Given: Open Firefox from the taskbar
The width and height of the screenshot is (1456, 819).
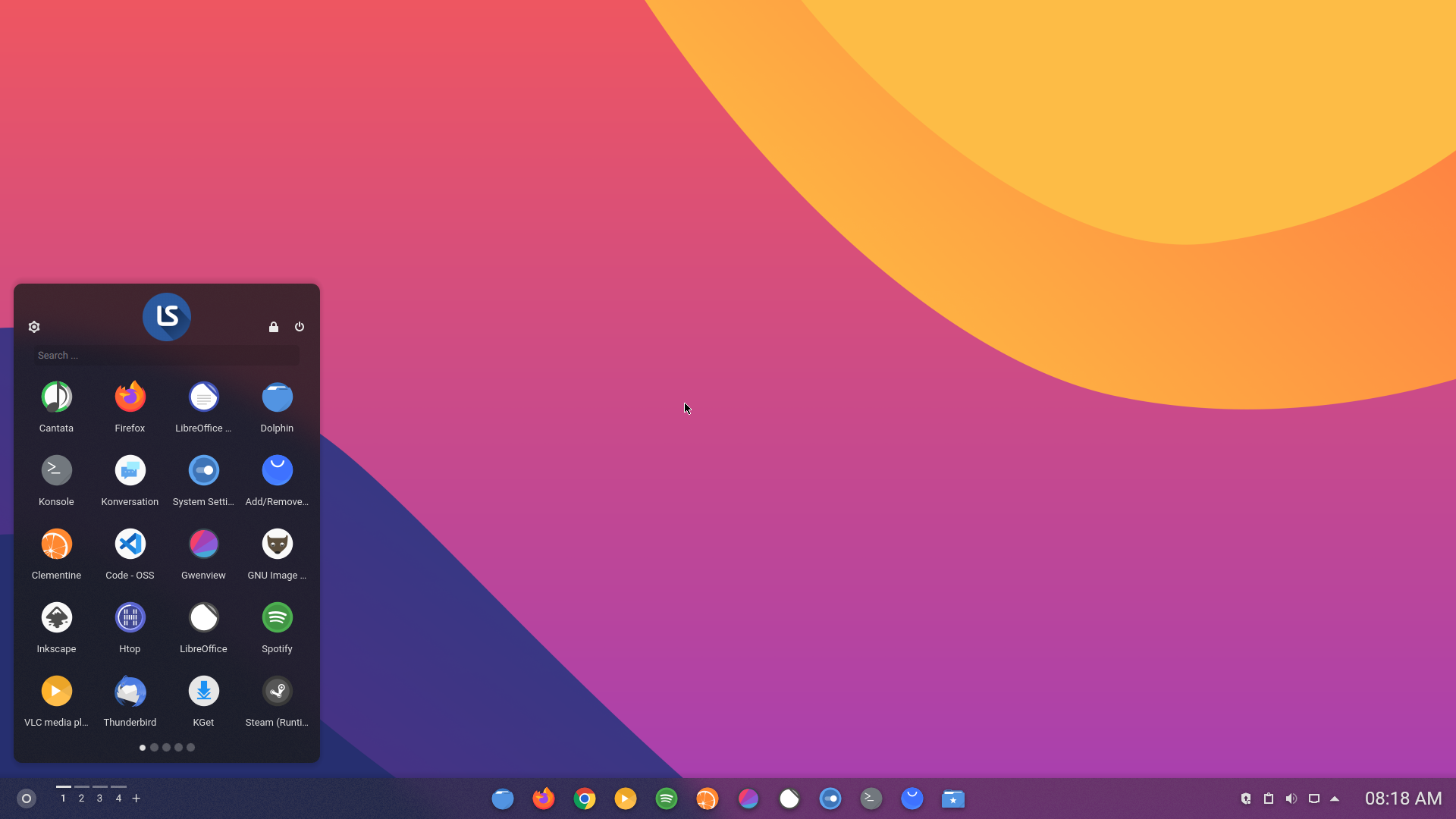Looking at the screenshot, I should [544, 799].
